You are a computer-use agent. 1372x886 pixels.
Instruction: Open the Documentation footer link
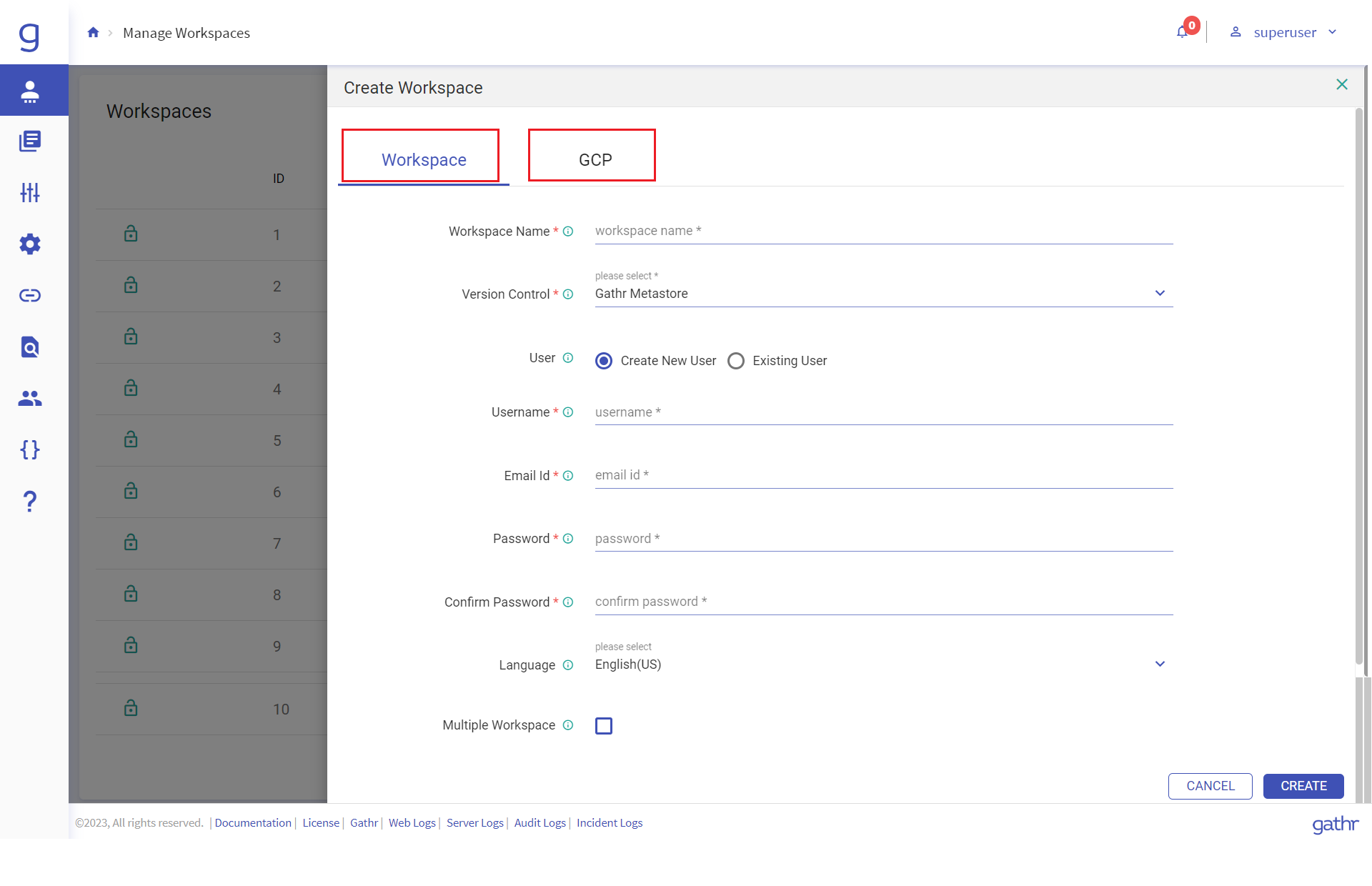point(253,823)
